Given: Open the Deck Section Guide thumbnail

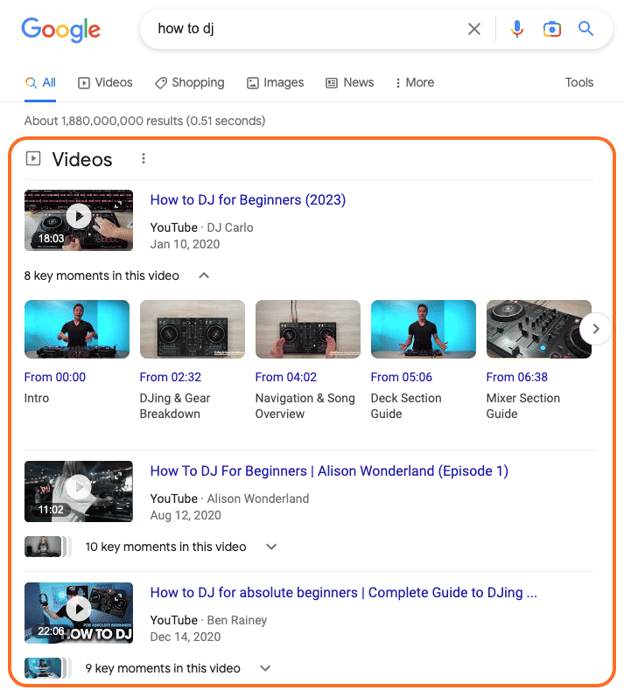Looking at the screenshot, I should click(x=423, y=329).
